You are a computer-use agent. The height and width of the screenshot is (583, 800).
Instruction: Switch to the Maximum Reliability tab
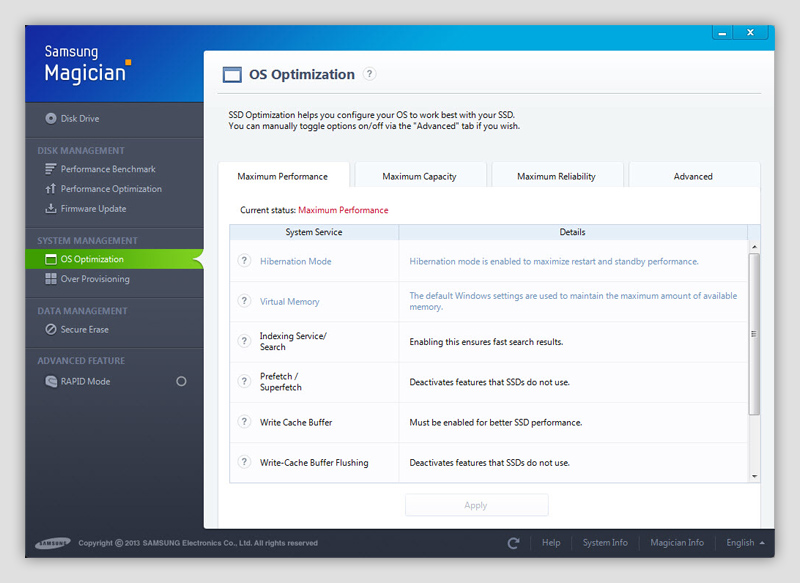(557, 176)
